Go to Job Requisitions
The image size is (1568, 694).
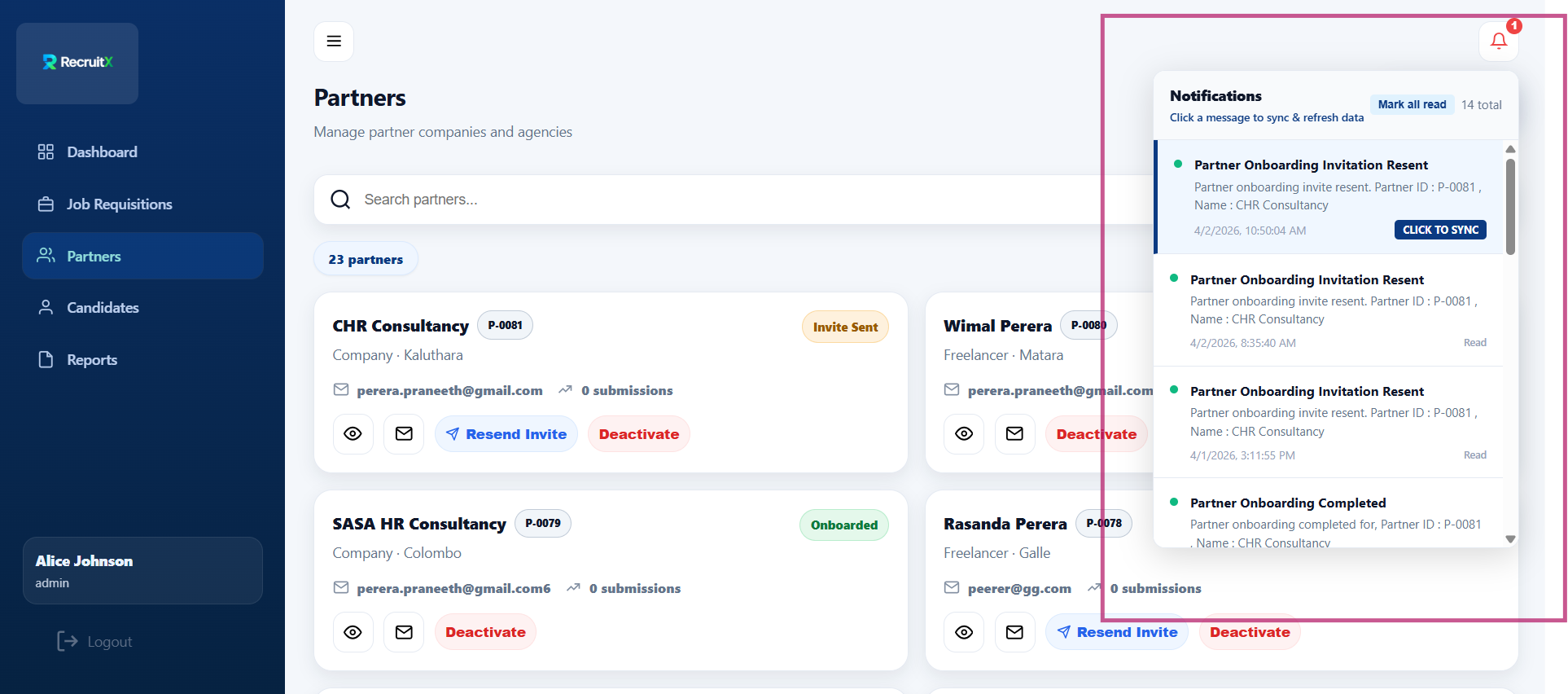click(119, 204)
